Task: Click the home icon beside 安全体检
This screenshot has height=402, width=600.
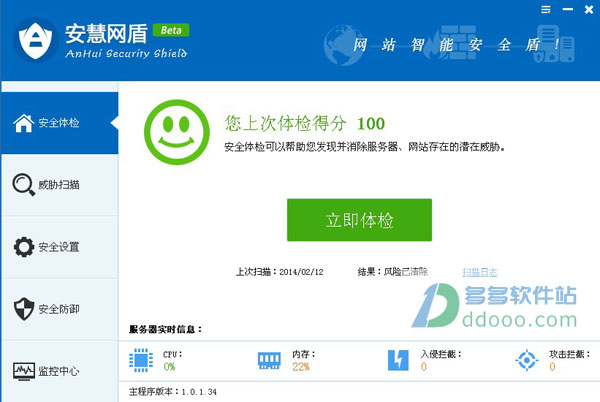Action: click(24, 123)
